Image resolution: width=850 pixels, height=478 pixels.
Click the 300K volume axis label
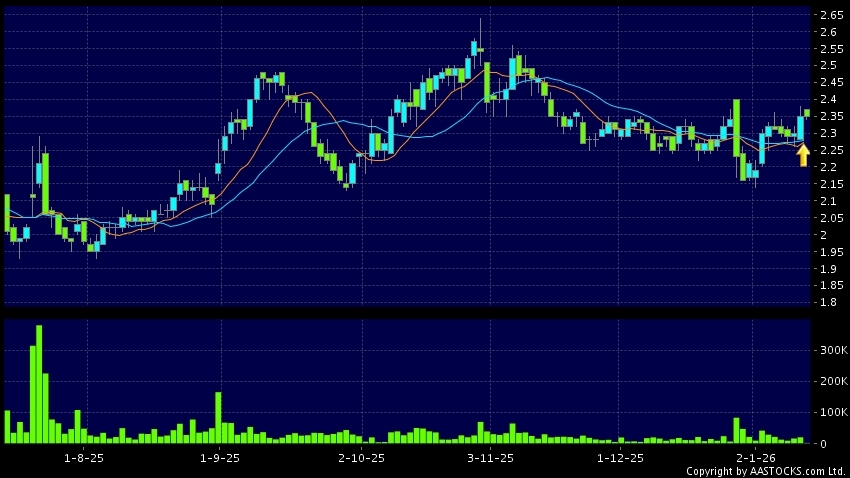833,351
